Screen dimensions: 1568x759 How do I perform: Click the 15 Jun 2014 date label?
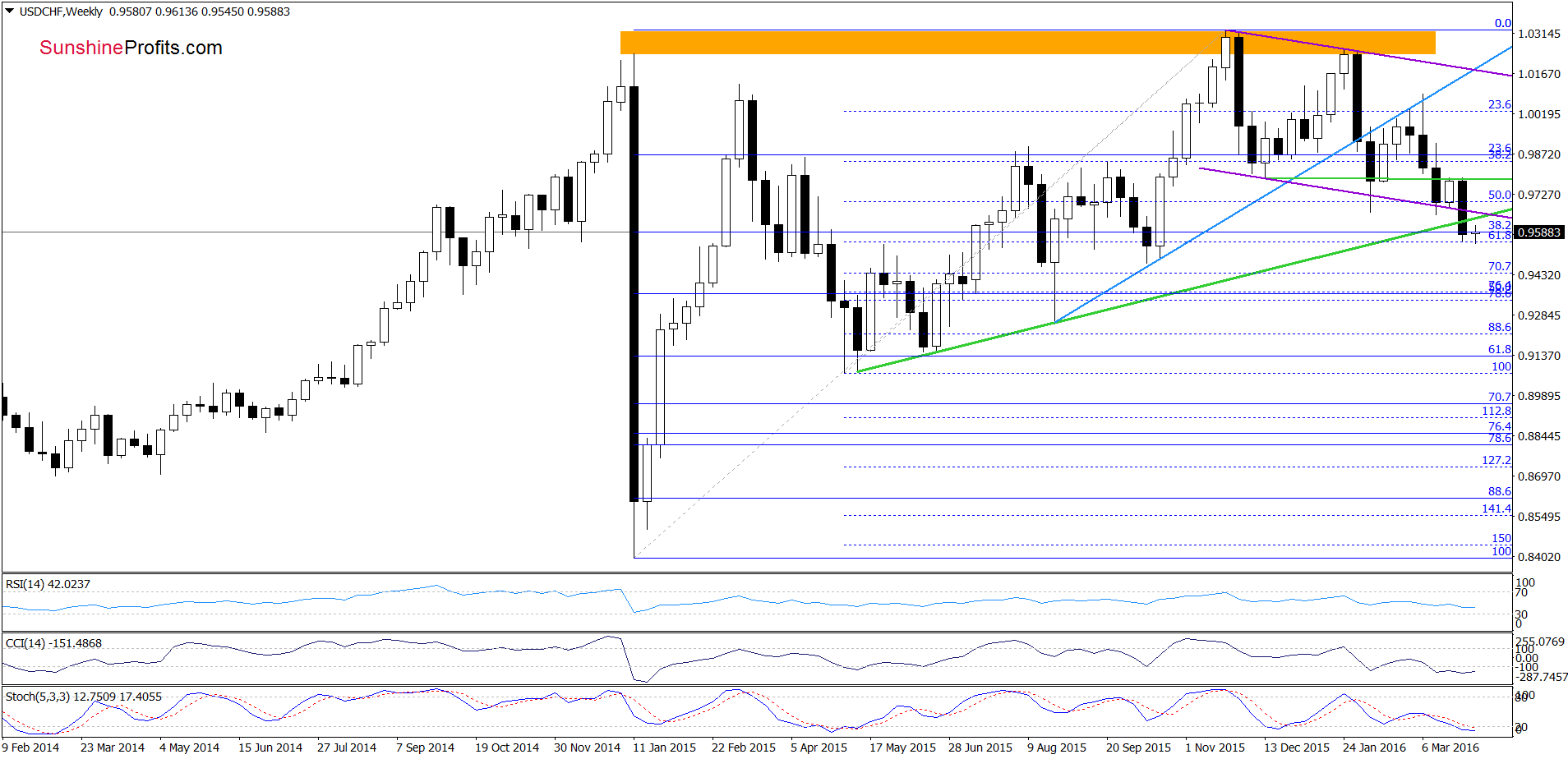pyautogui.click(x=270, y=747)
